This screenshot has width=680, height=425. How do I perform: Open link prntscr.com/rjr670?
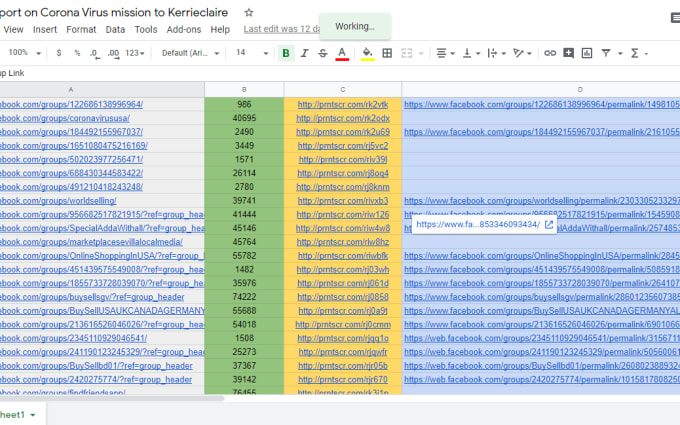[x=343, y=379]
